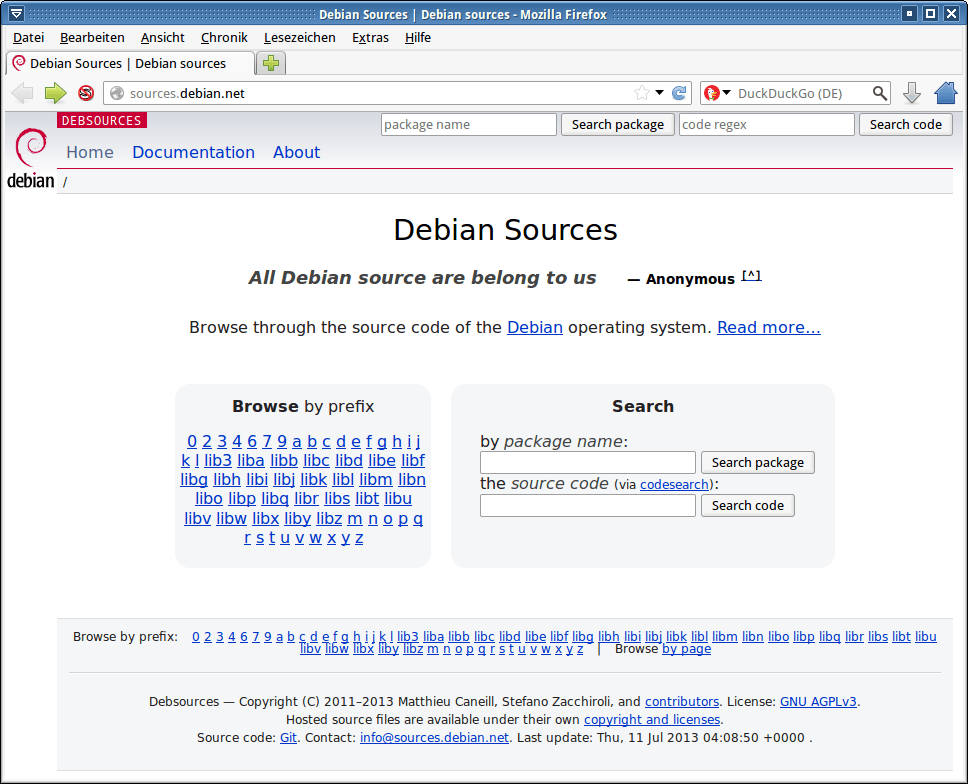Open search engine selector dropdown
The width and height of the screenshot is (968, 784).
[727, 93]
